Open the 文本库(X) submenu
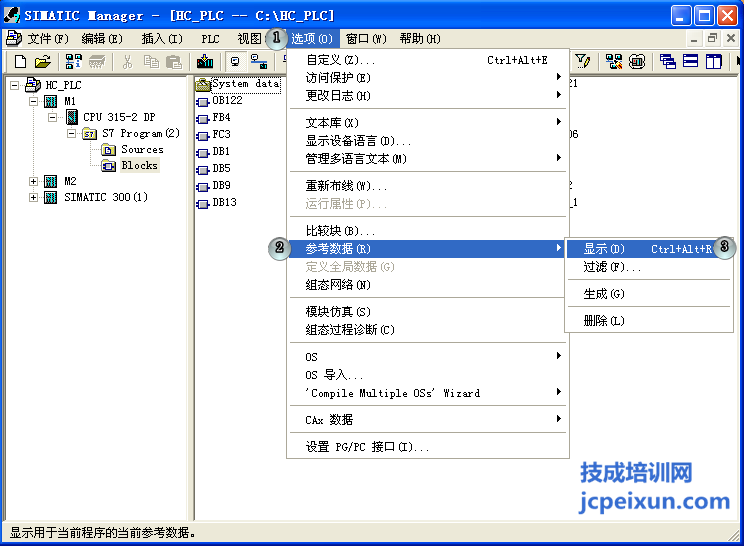This screenshot has width=744, height=546. 428,122
